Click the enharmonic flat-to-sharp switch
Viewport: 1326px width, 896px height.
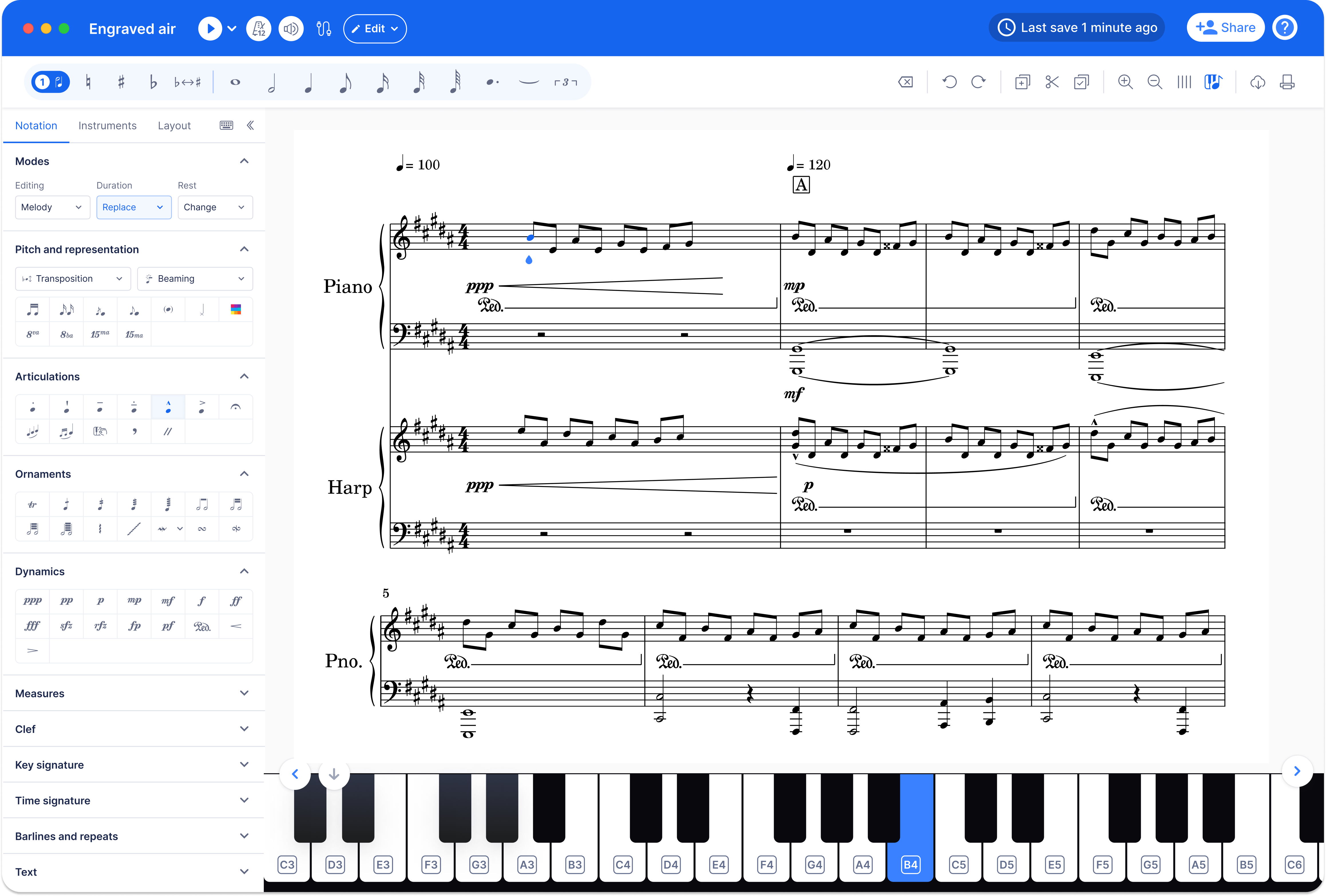[187, 82]
